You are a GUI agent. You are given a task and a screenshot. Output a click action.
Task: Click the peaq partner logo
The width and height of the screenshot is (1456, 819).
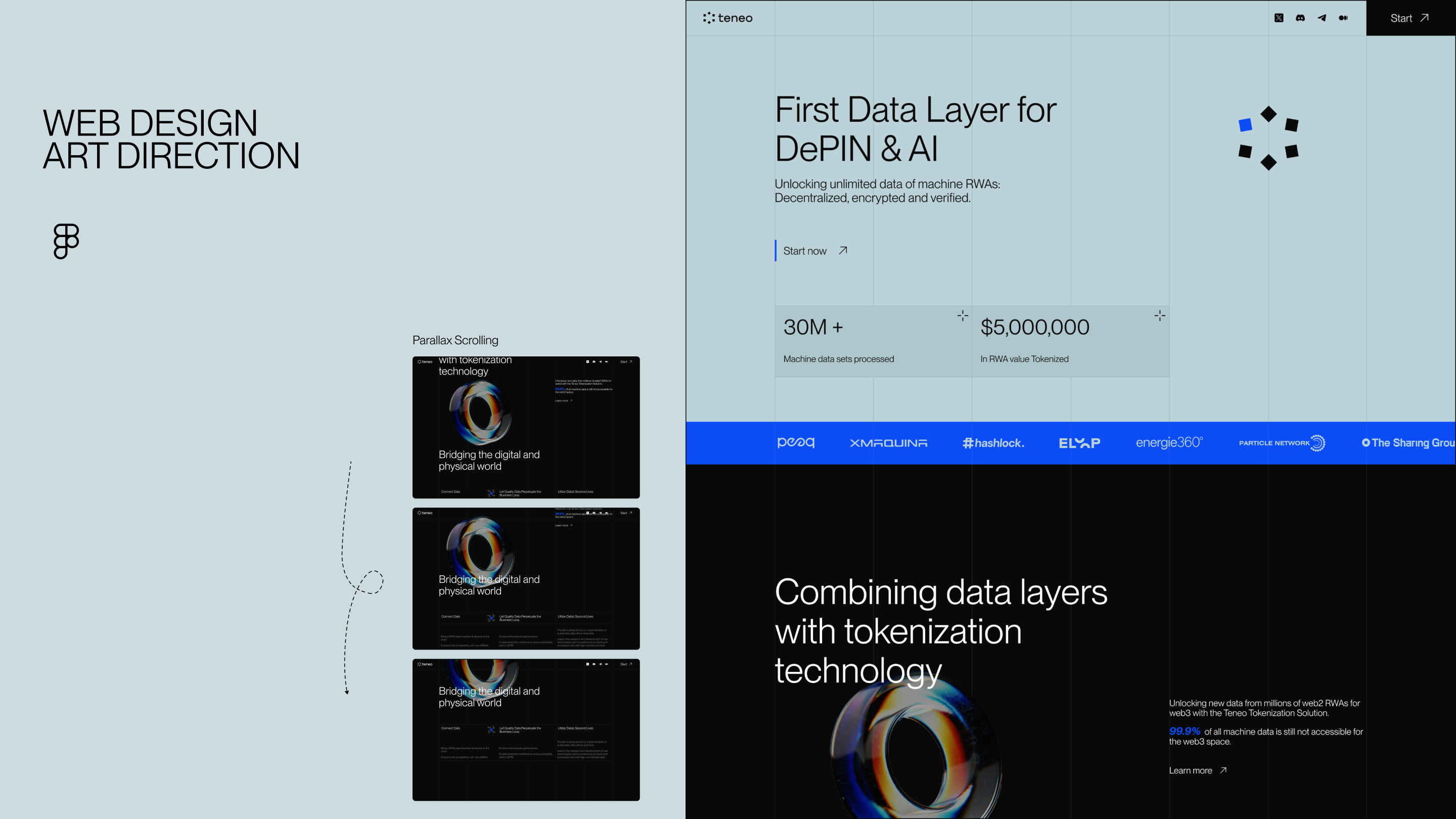(x=796, y=442)
